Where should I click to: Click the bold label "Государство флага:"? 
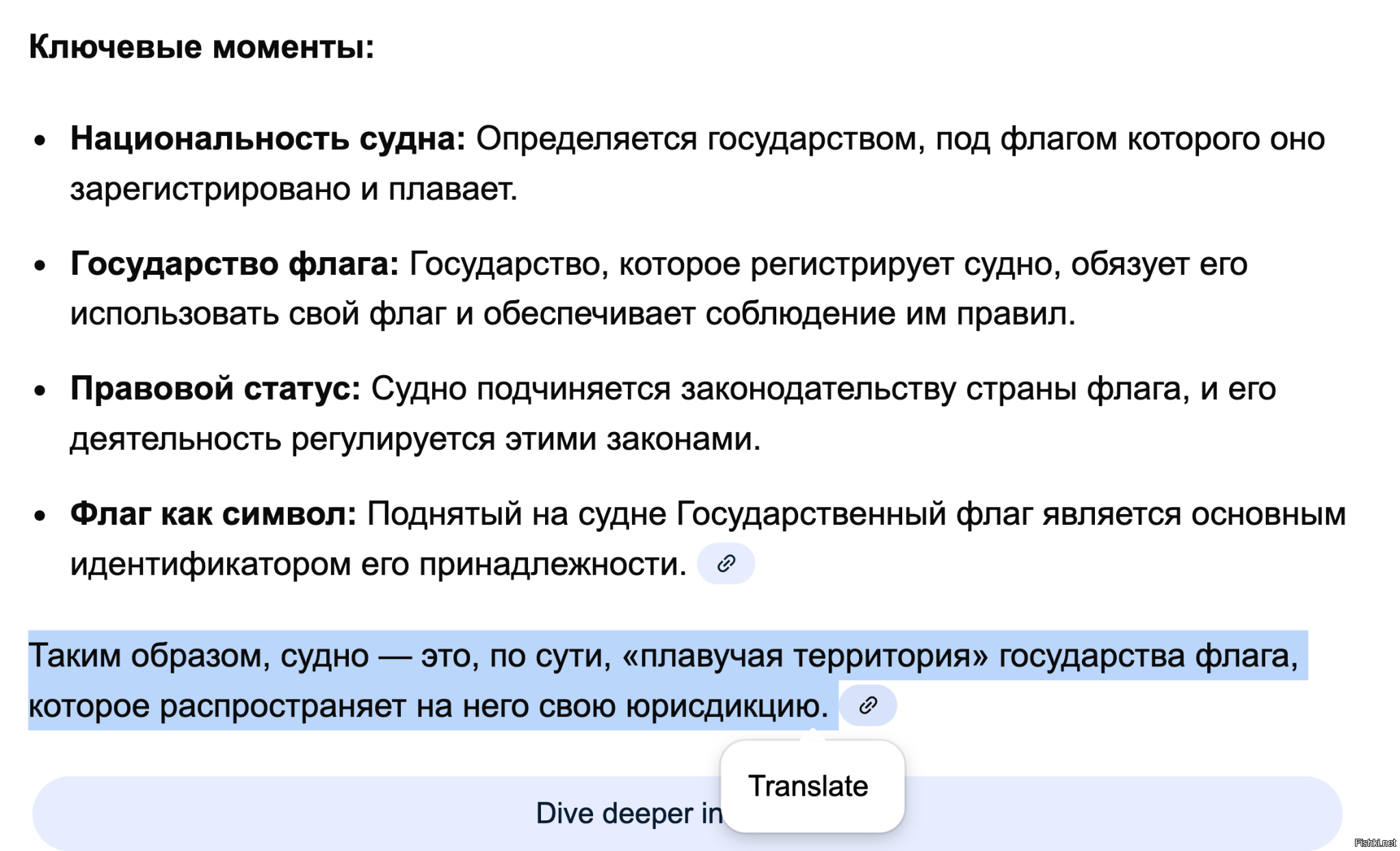point(234,264)
